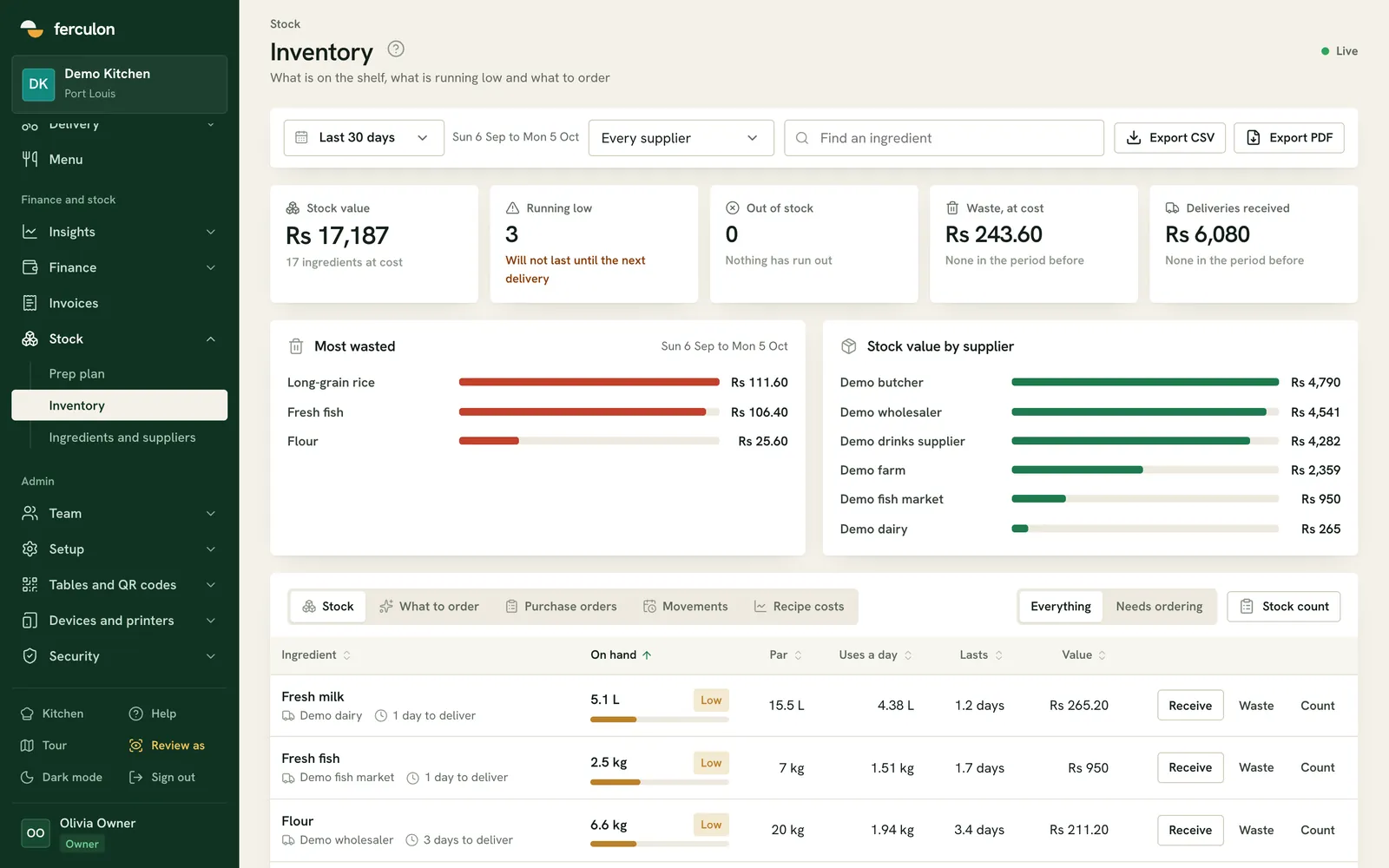This screenshot has height=868, width=1389.
Task: Click the Export PDF button
Action: click(1289, 138)
